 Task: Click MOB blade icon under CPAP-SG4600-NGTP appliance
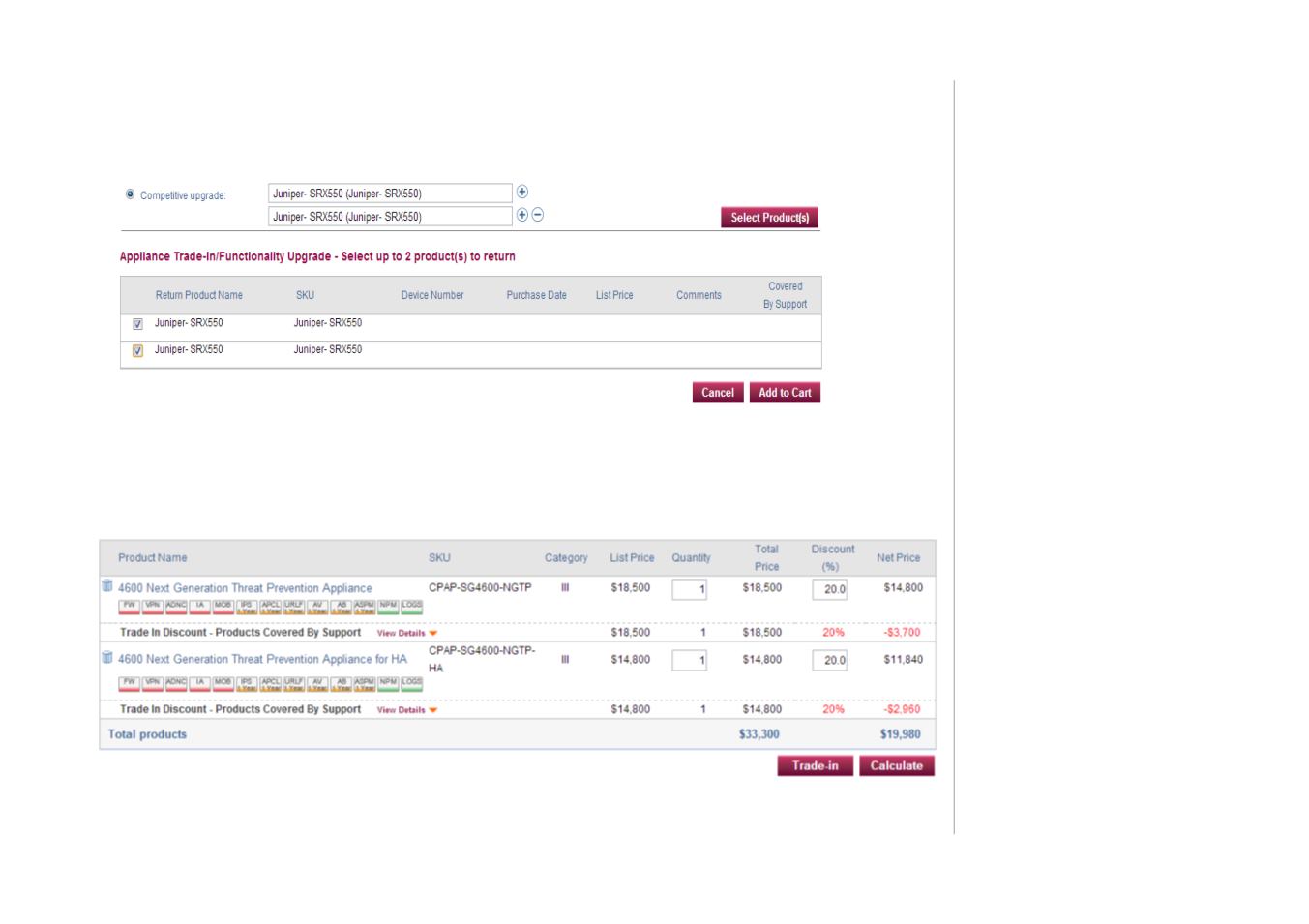point(223,607)
